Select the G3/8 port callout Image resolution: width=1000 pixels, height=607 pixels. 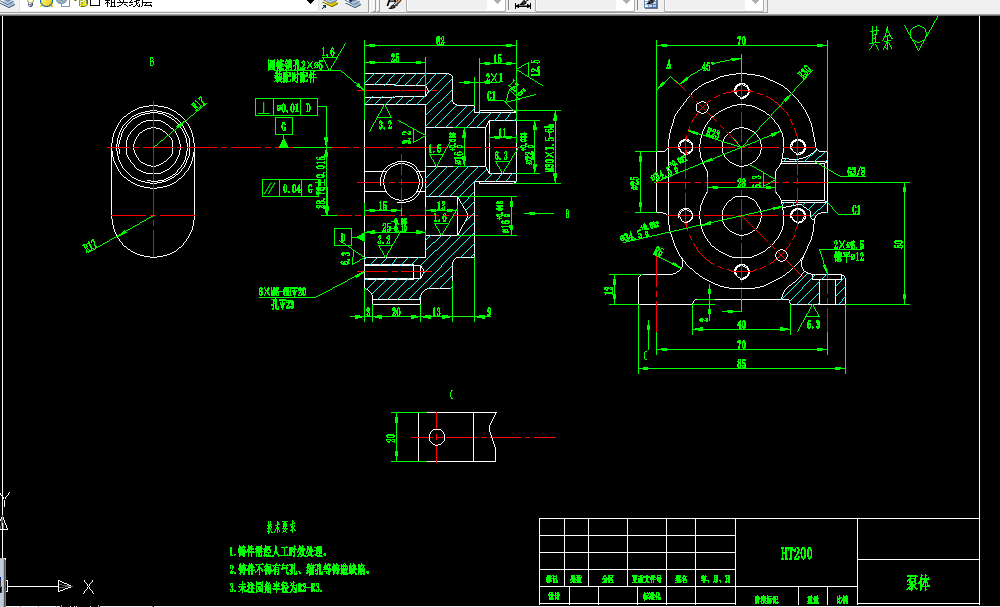coord(856,172)
